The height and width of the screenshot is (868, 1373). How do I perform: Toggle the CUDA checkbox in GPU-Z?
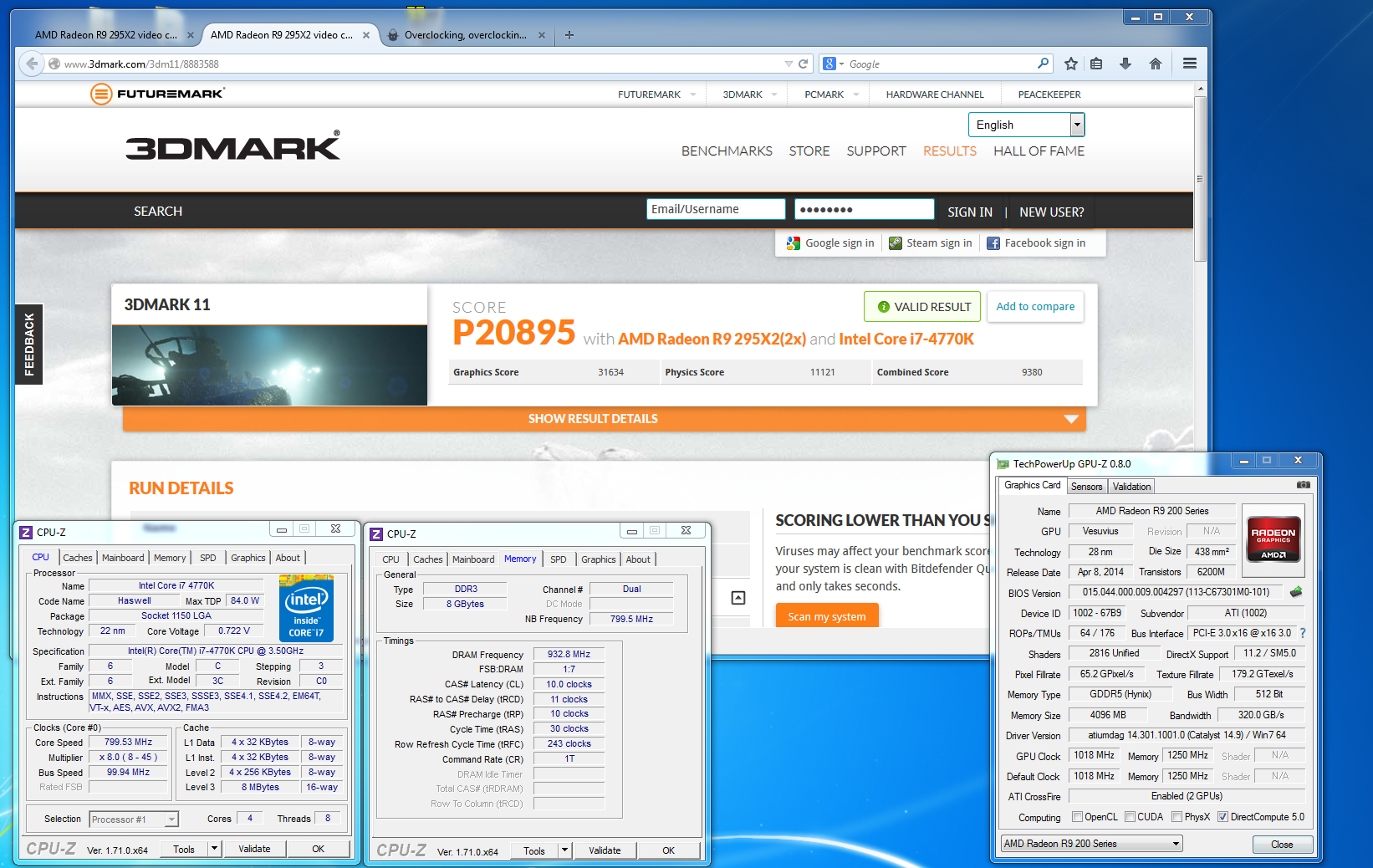[1131, 817]
